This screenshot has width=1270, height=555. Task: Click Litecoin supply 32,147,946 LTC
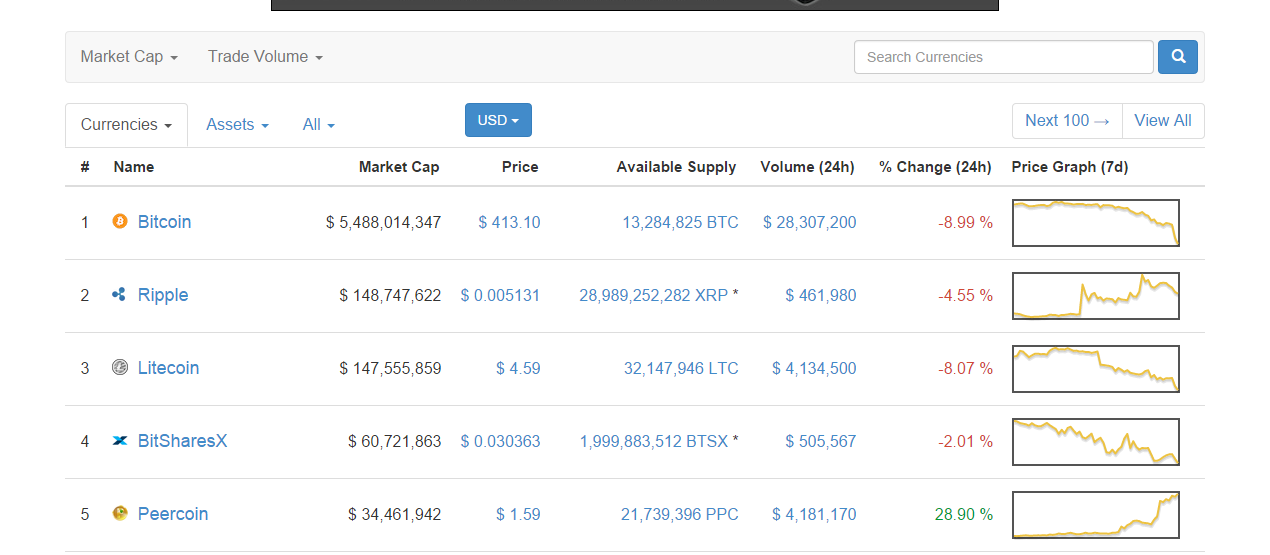(681, 368)
